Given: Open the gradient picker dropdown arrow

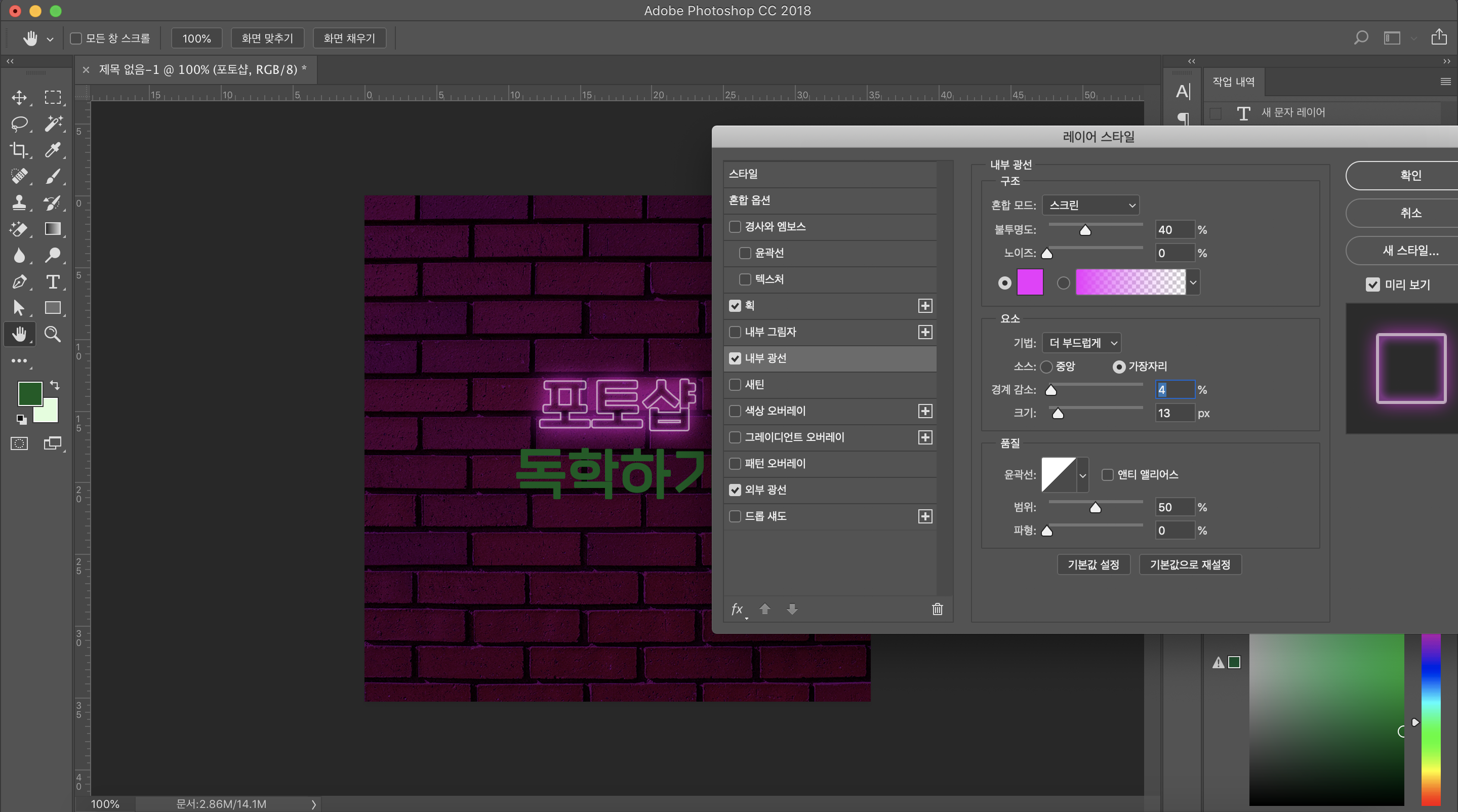Looking at the screenshot, I should [x=1193, y=282].
